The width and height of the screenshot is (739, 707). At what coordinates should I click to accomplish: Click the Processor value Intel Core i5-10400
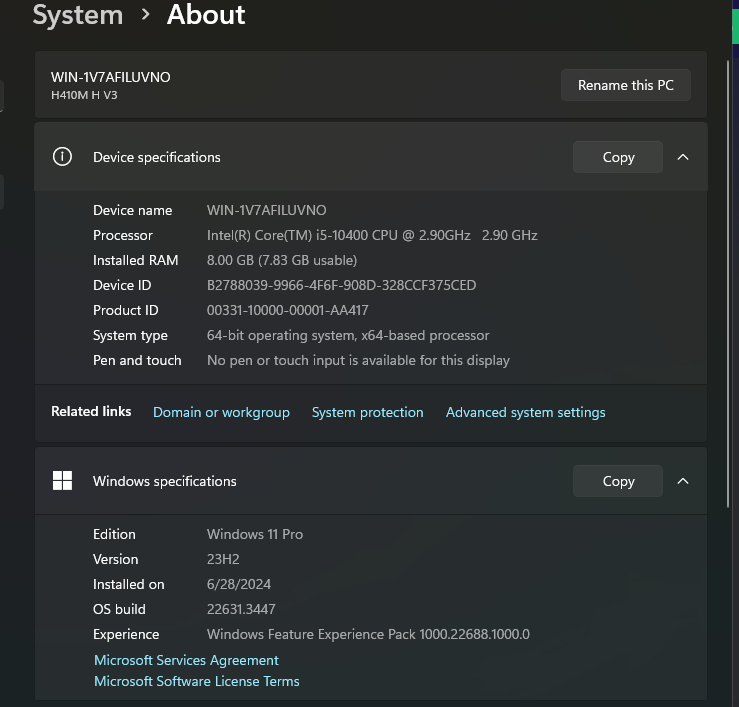tap(372, 235)
